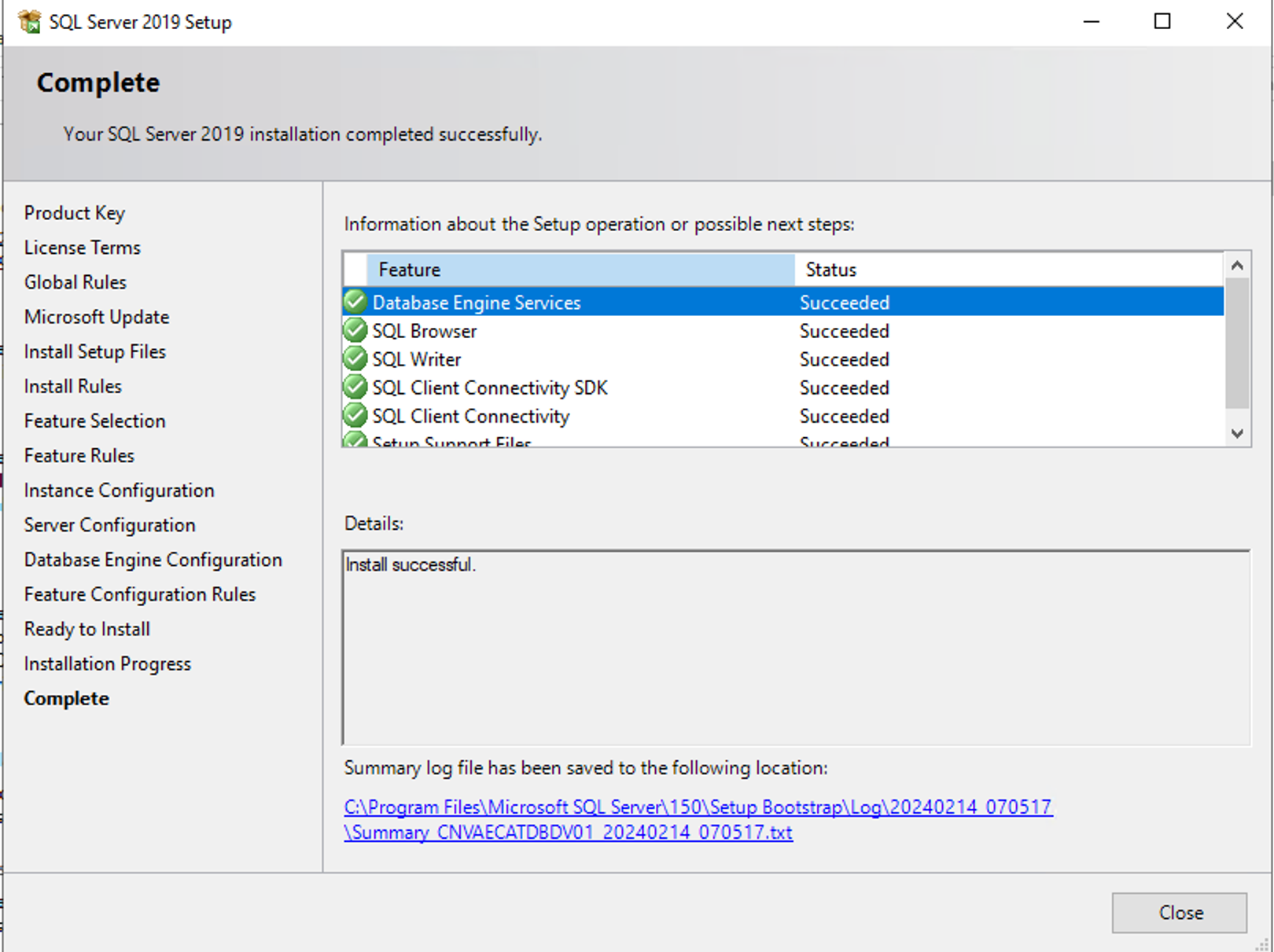1274x952 pixels.
Task: Switch to the License Terms step
Action: click(x=83, y=247)
